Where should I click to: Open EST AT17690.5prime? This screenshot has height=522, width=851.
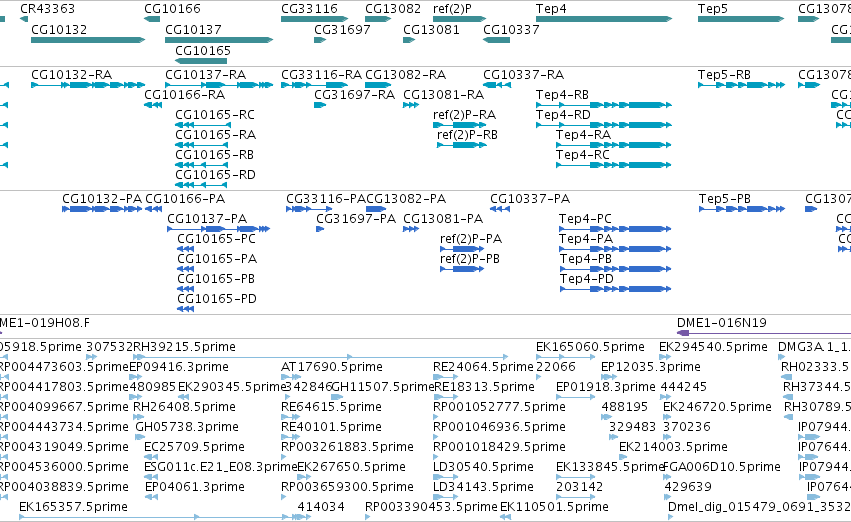332,367
